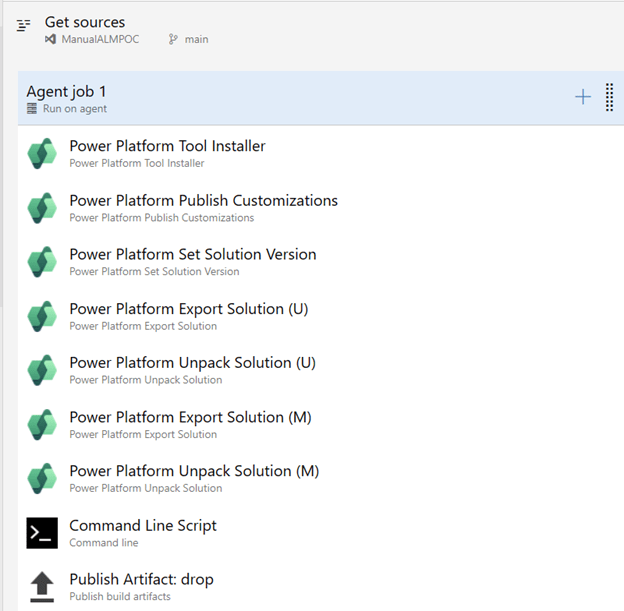Click the main branch label

click(x=196, y=40)
